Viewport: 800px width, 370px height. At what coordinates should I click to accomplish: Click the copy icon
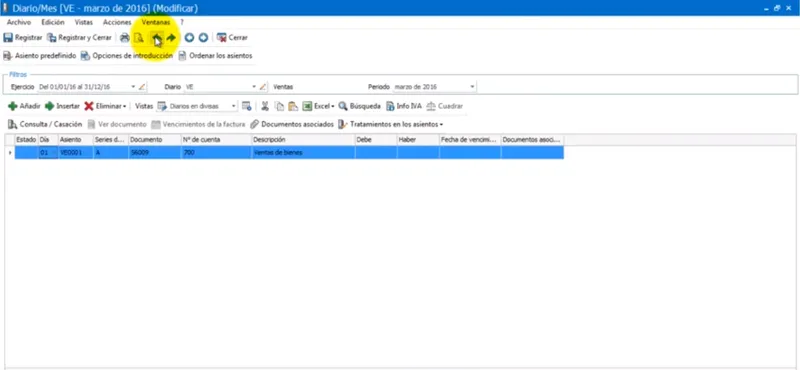coord(279,106)
